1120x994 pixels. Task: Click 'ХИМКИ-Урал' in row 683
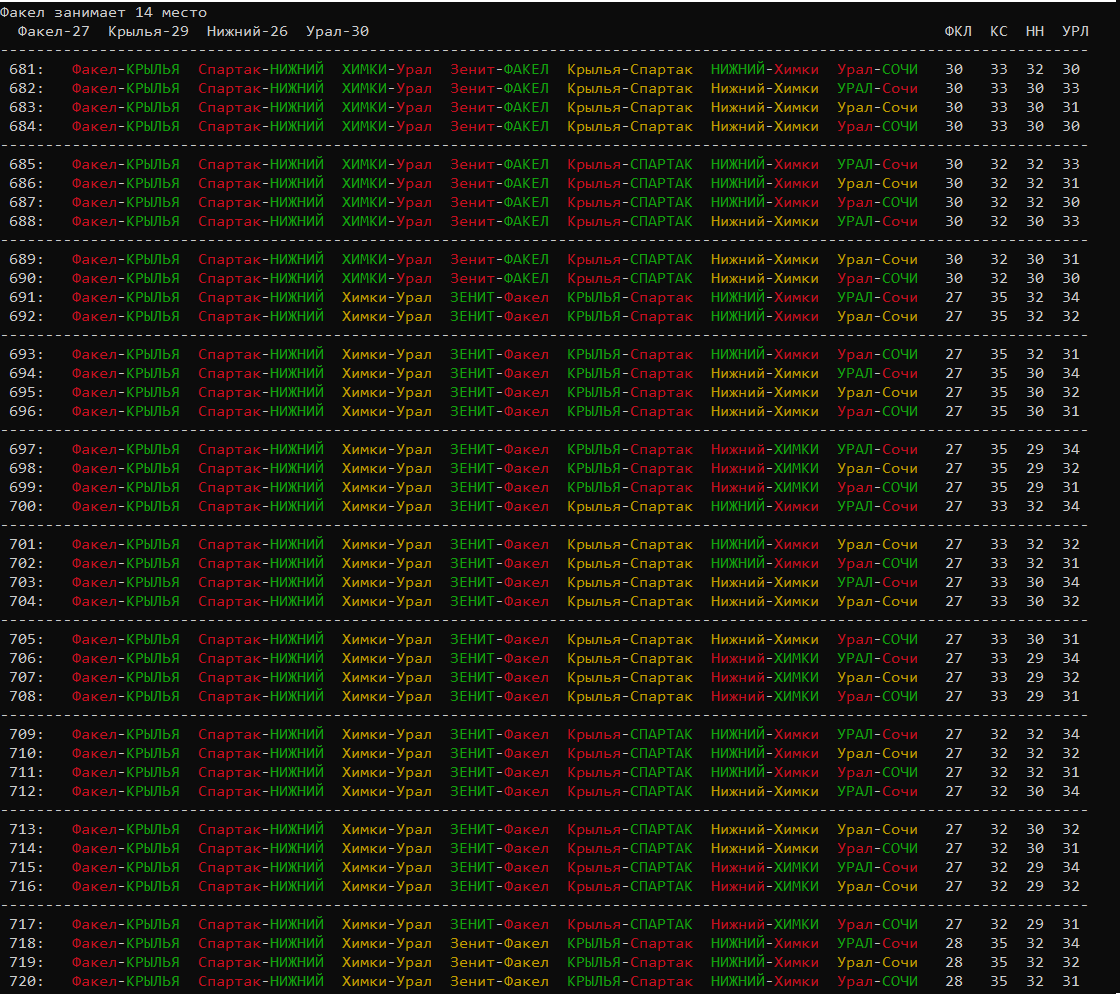point(386,107)
